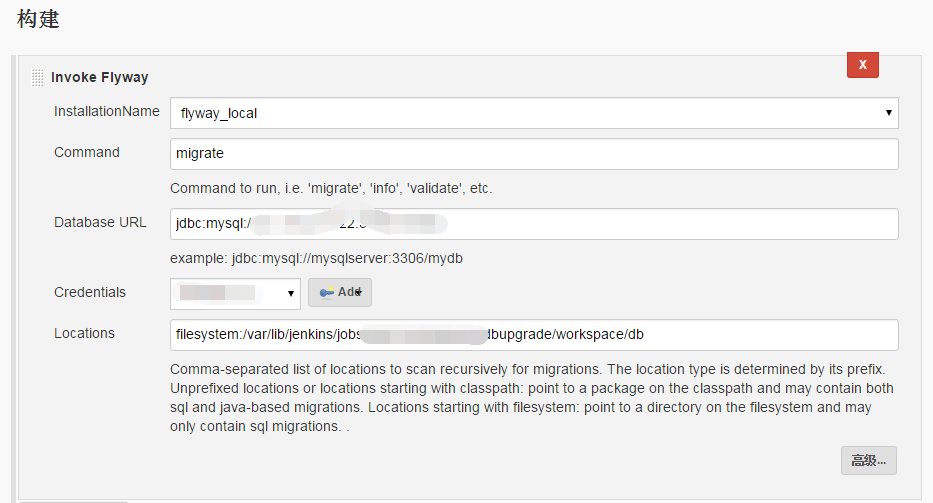The width and height of the screenshot is (933, 503).
Task: Click the 构建 section heading
Action: click(x=38, y=19)
